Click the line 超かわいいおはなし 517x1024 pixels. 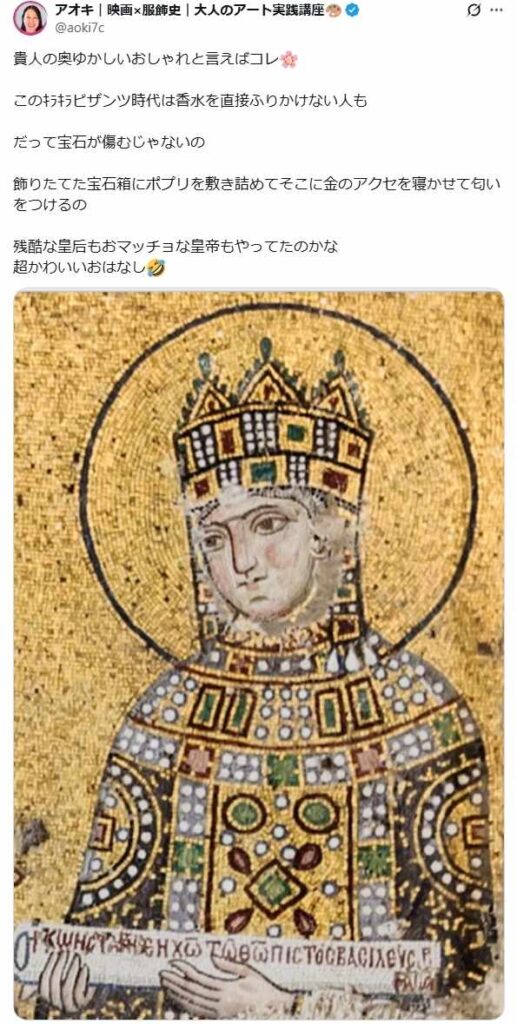81,266
